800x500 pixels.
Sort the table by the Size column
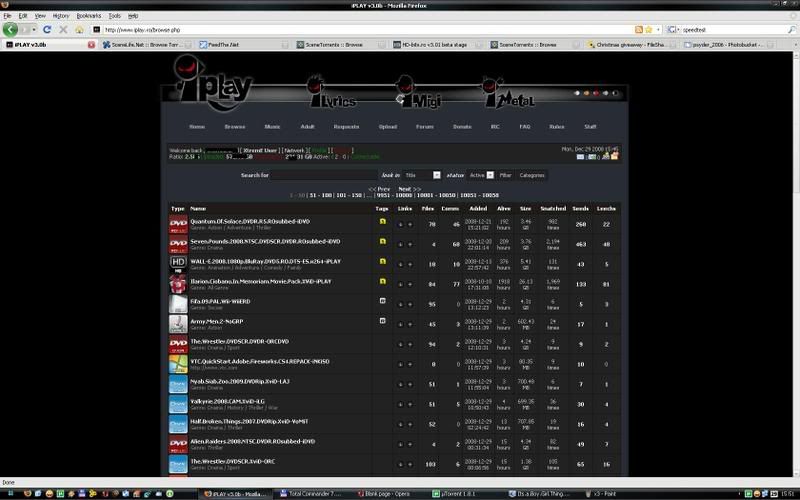526,208
